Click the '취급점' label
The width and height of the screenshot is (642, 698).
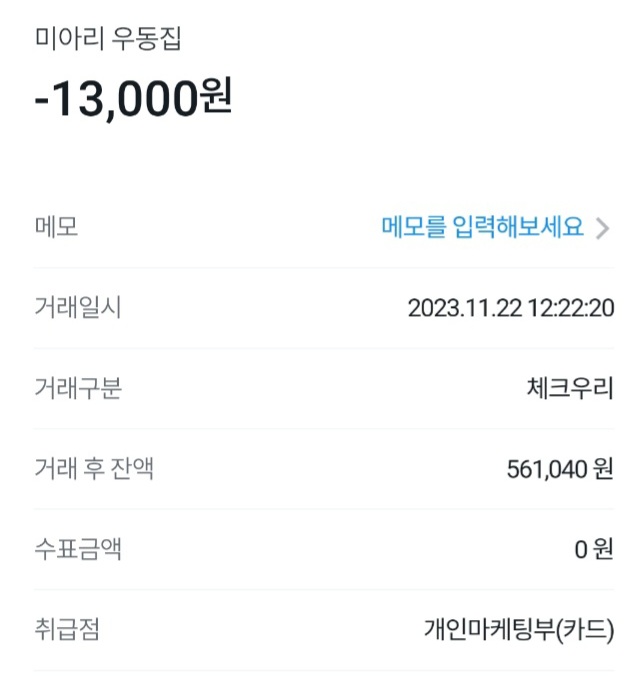[67, 630]
